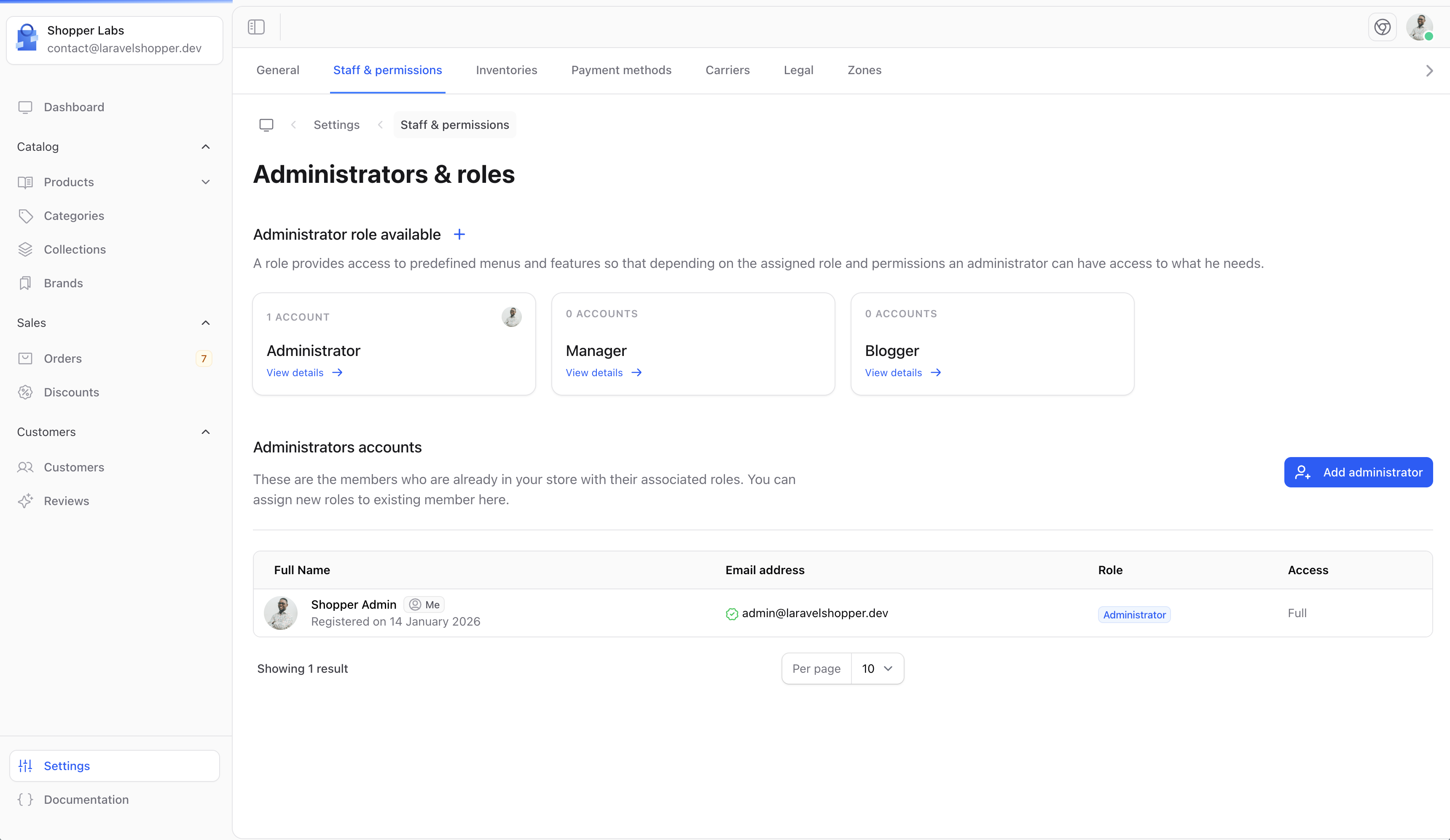1450x840 pixels.
Task: Open the theme switcher icon in header
Action: click(x=1382, y=27)
